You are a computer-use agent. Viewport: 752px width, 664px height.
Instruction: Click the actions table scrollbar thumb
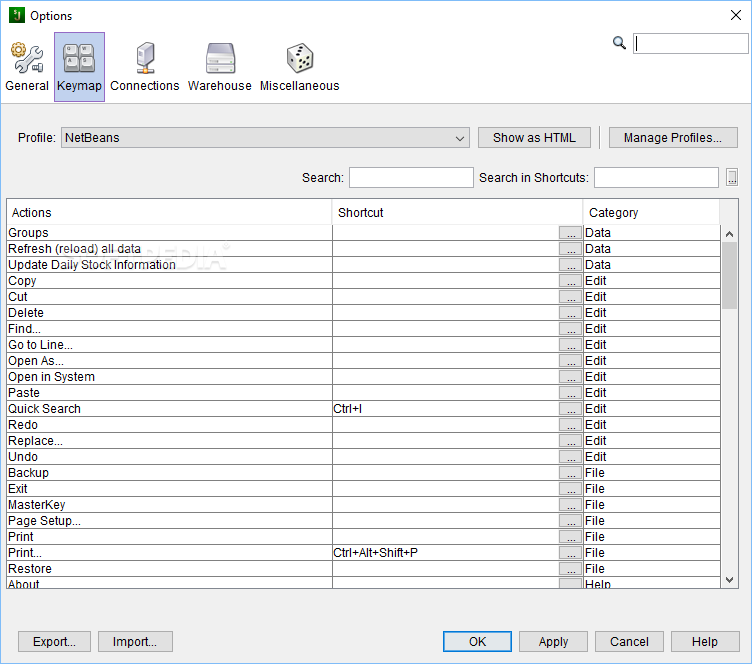click(x=729, y=276)
